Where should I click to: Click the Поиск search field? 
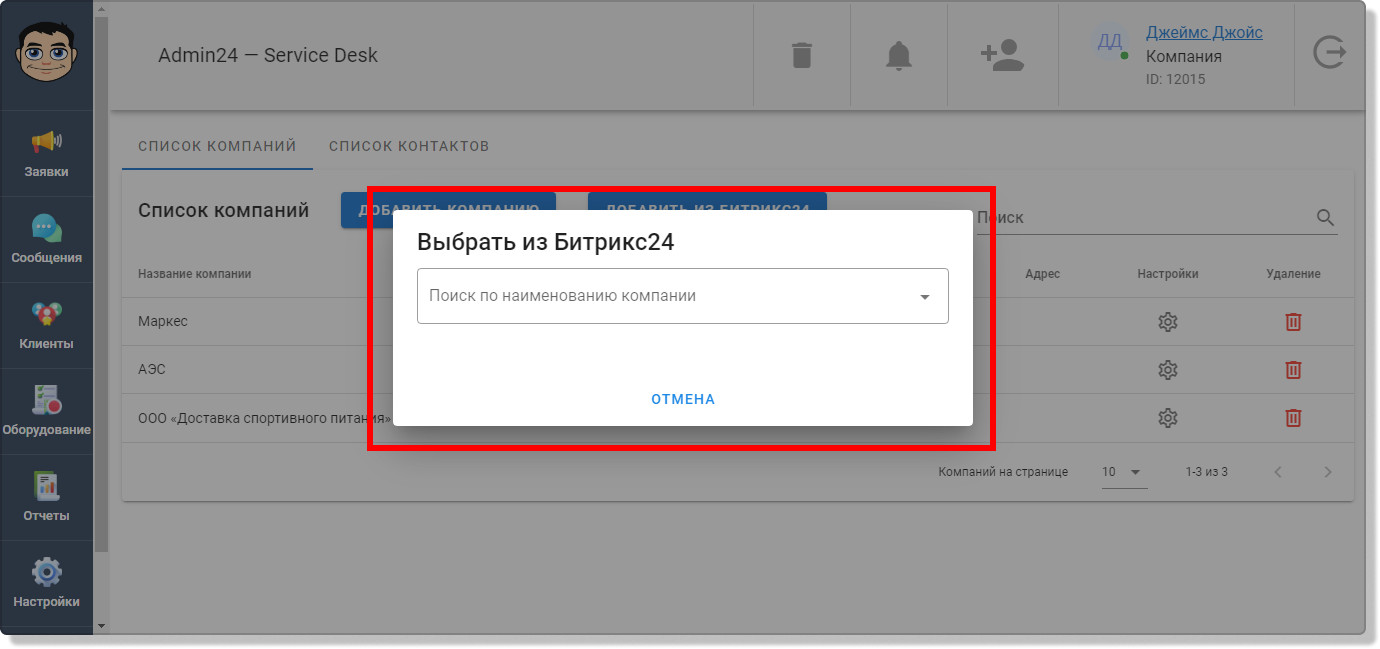(x=1156, y=218)
